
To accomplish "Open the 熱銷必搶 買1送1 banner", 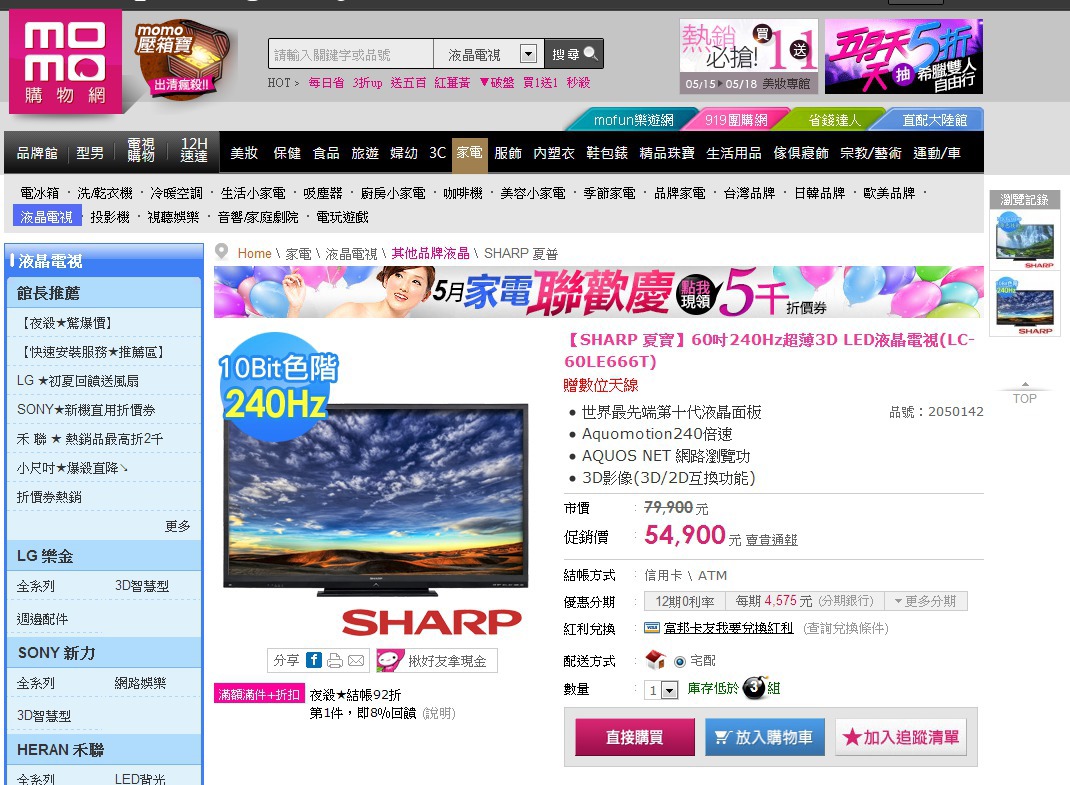I will pos(749,56).
